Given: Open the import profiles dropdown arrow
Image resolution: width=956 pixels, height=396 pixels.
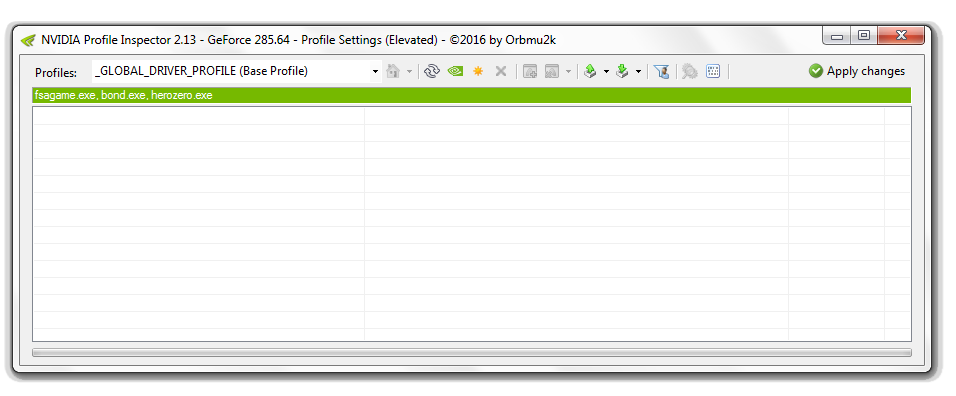Looking at the screenshot, I should coord(638,72).
